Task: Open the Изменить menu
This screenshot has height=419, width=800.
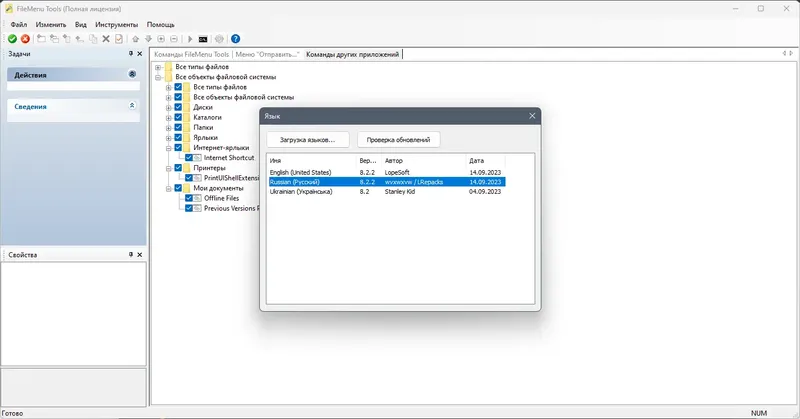Action: coord(51,24)
